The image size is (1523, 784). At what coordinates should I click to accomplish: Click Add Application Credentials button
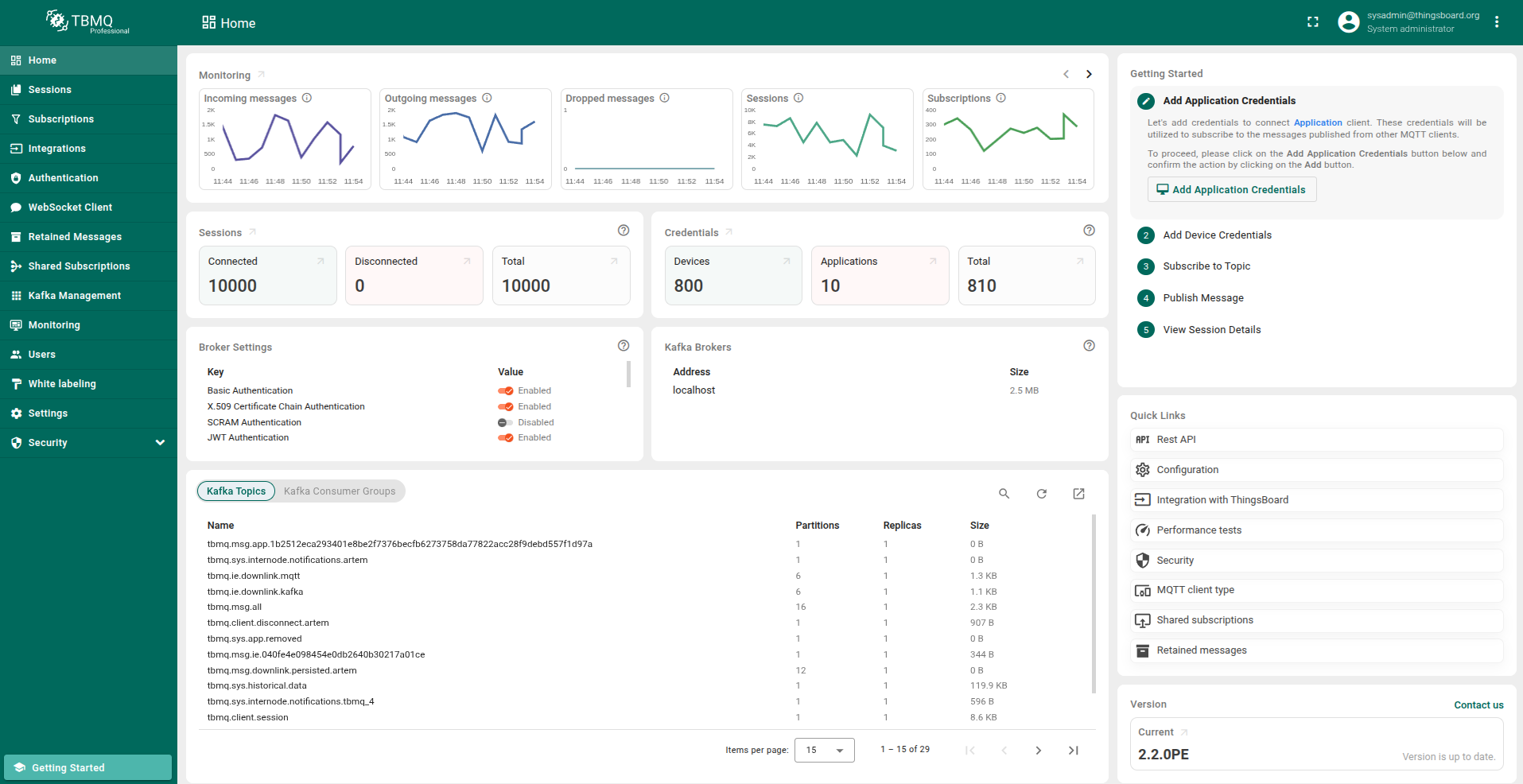tap(1231, 189)
